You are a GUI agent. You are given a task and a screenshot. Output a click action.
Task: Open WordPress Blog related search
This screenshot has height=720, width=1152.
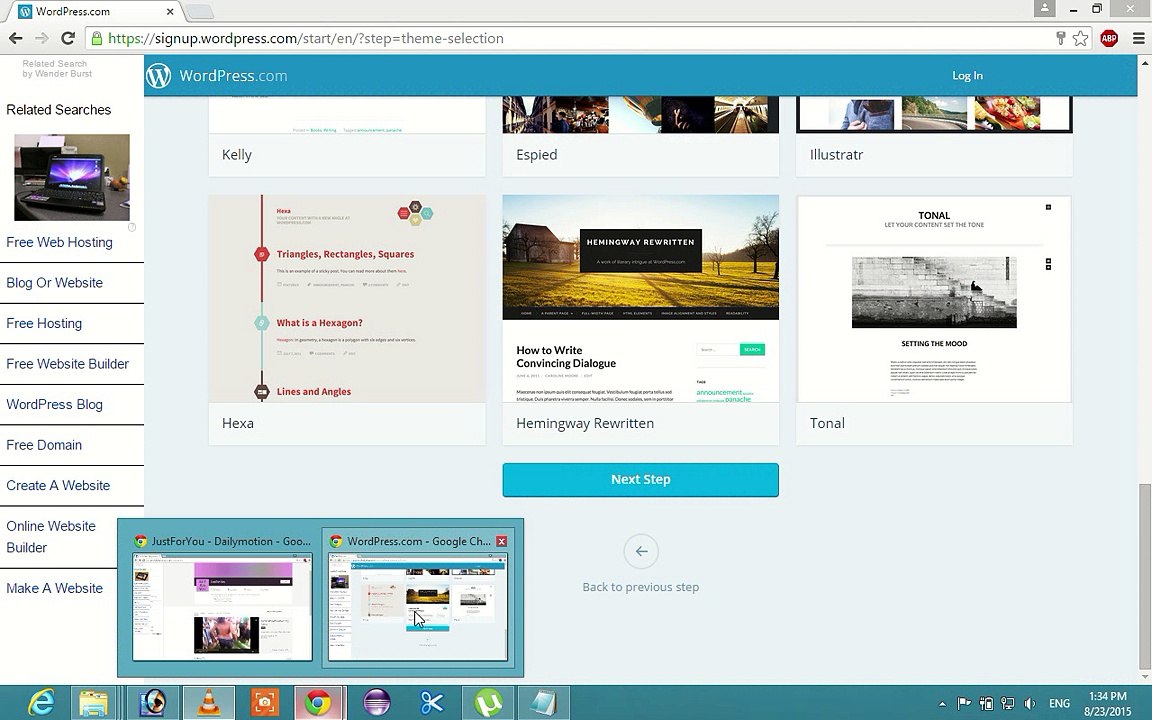(54, 404)
